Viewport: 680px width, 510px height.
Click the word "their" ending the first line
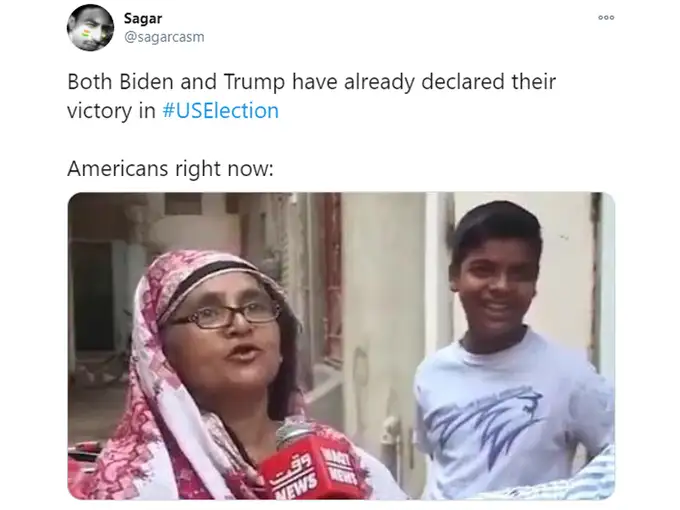(533, 82)
